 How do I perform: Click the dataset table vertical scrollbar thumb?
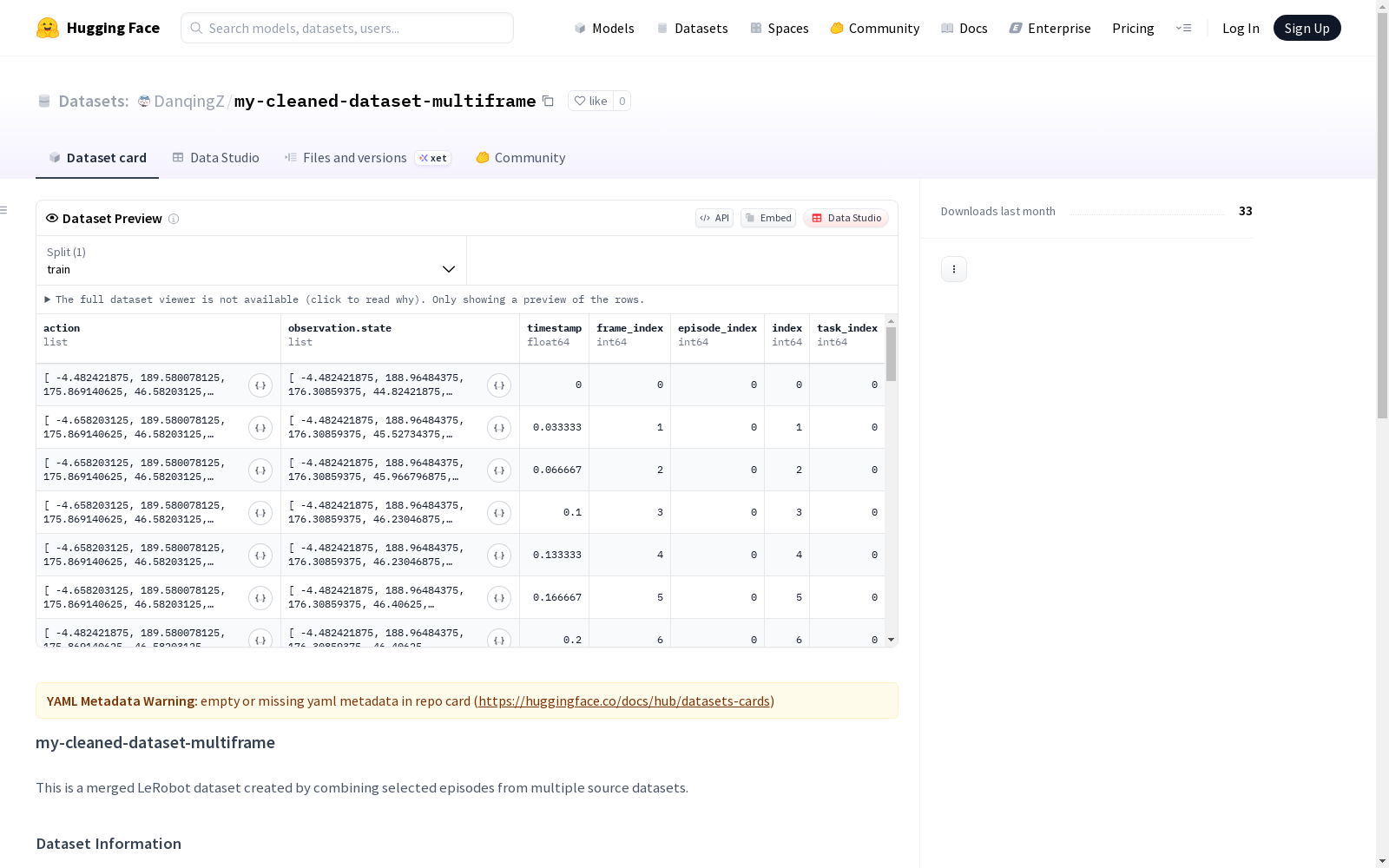(x=891, y=354)
